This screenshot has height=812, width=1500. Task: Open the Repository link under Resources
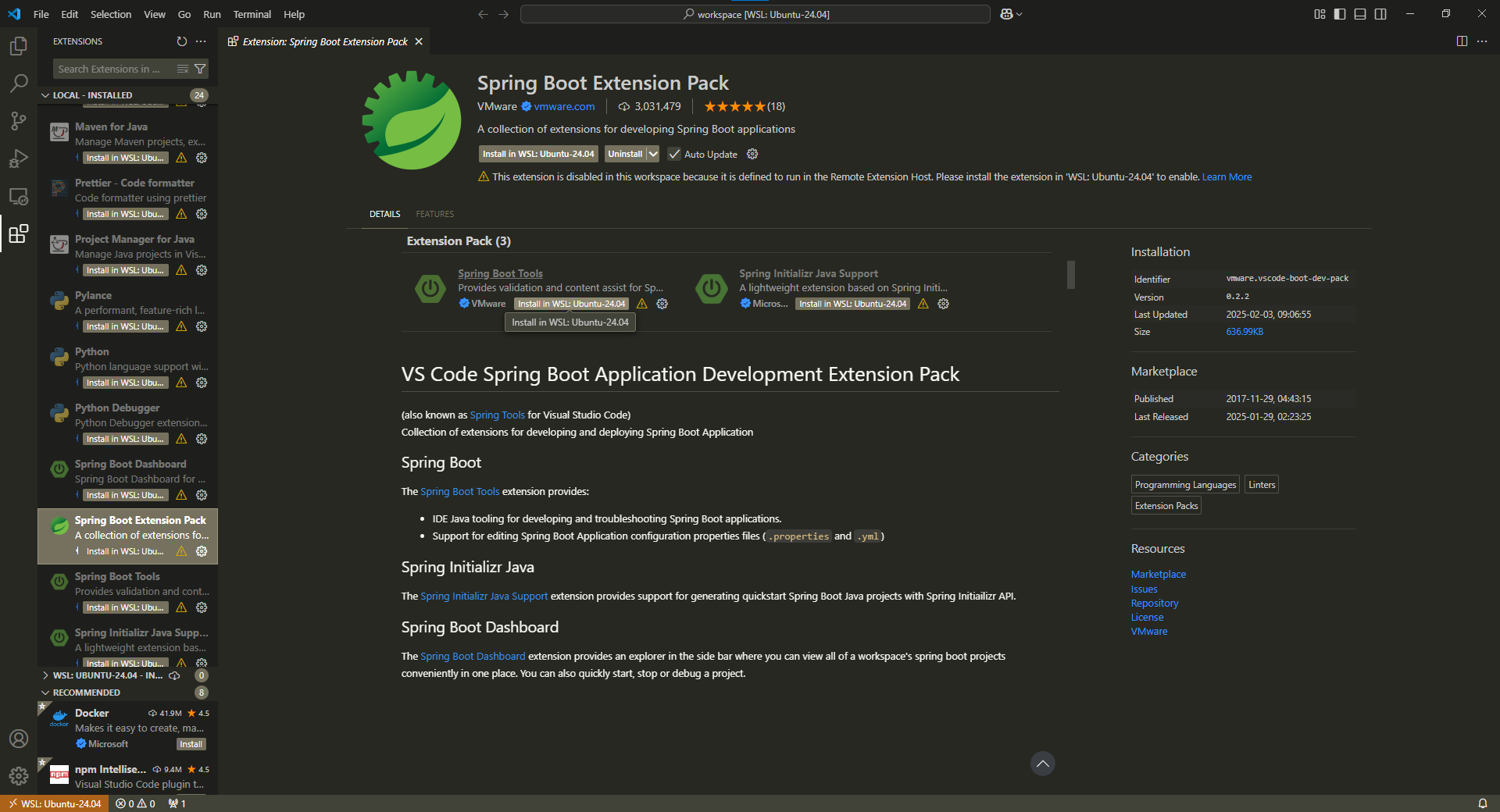pos(1154,603)
